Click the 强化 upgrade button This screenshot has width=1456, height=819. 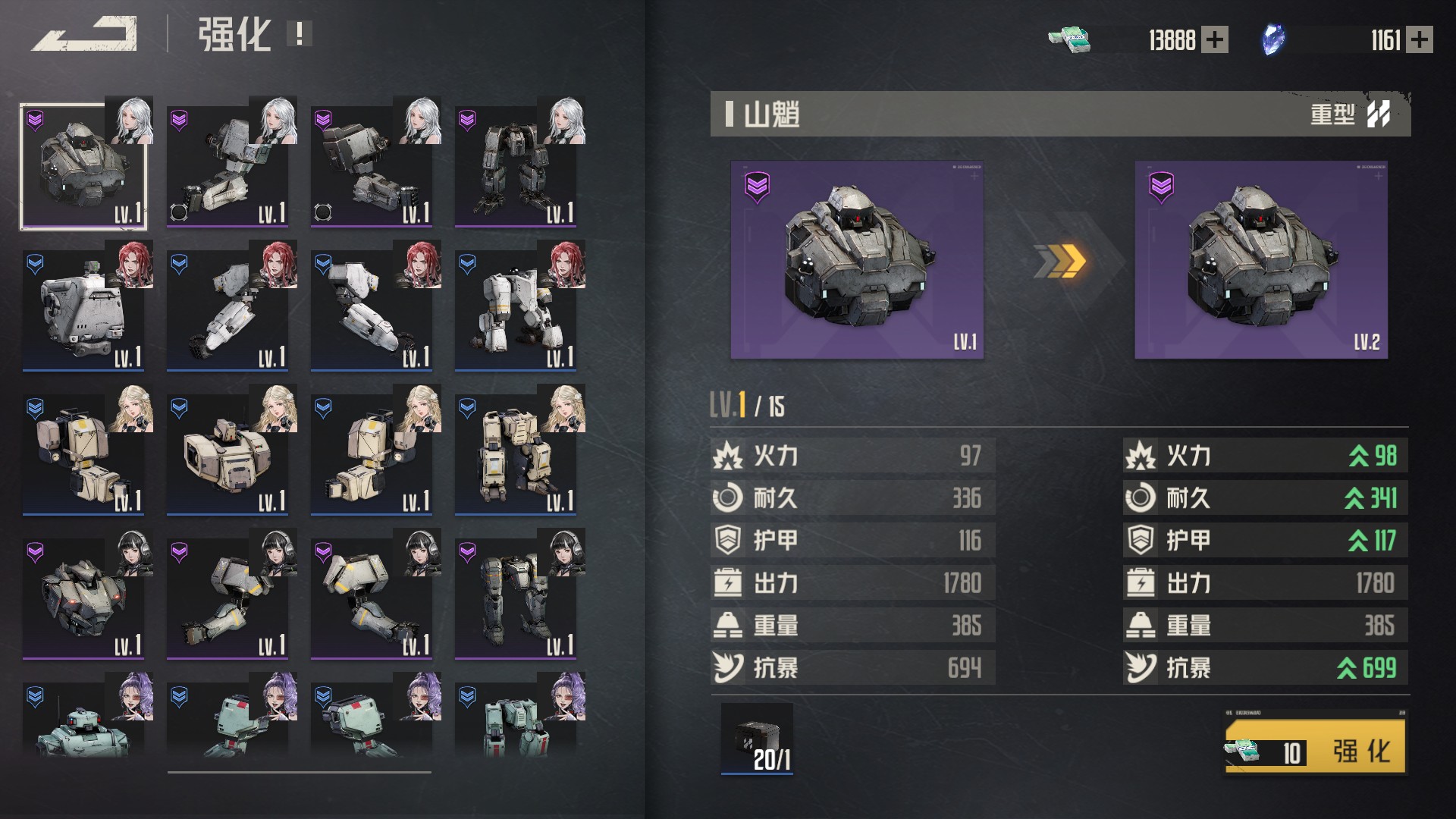1316,747
